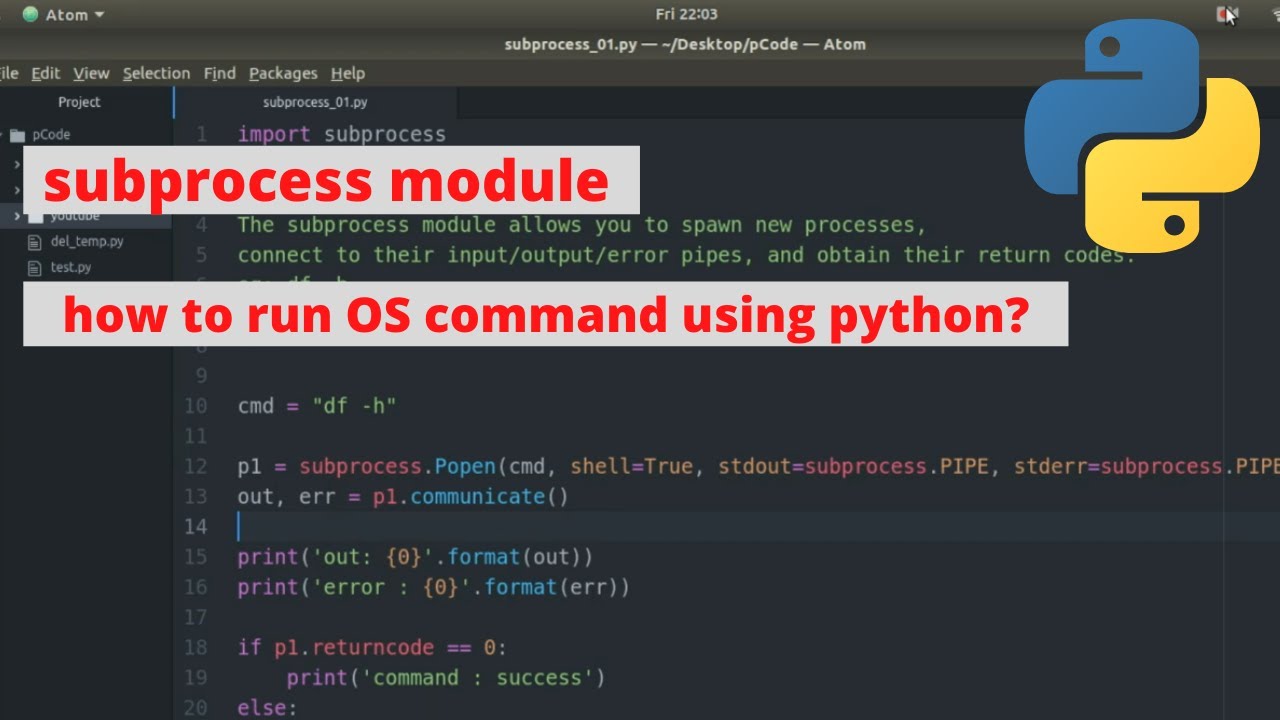Open the Selection menu
Viewport: 1280px width, 720px height.
point(156,73)
